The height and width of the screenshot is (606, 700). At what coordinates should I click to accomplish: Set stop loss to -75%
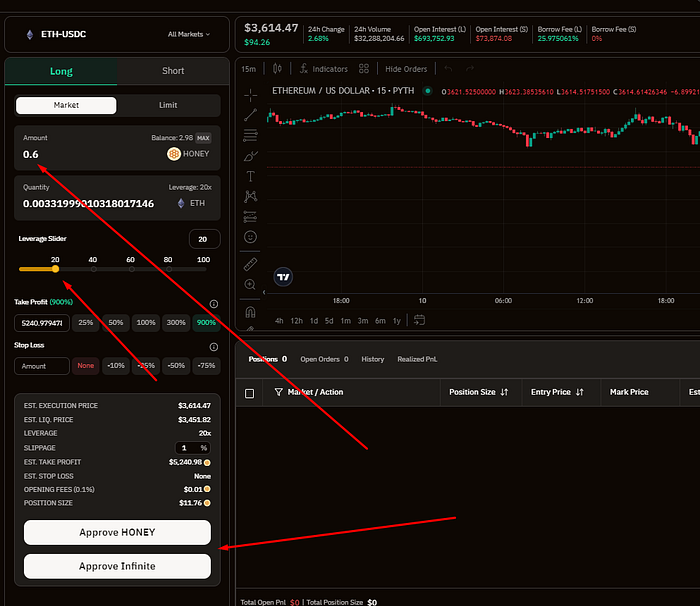pyautogui.click(x=206, y=366)
